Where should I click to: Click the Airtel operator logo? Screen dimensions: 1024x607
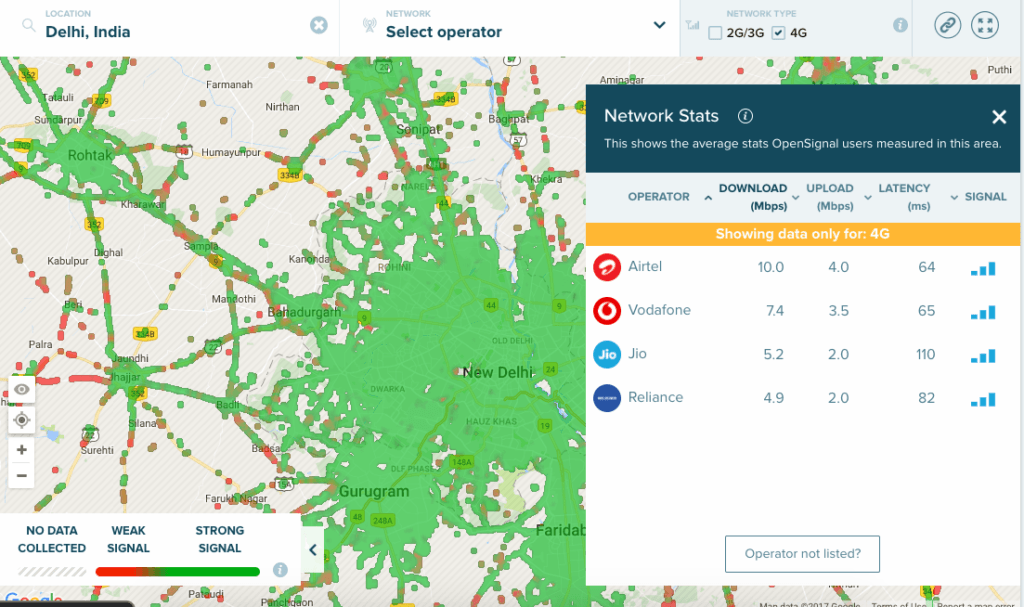pyautogui.click(x=607, y=267)
